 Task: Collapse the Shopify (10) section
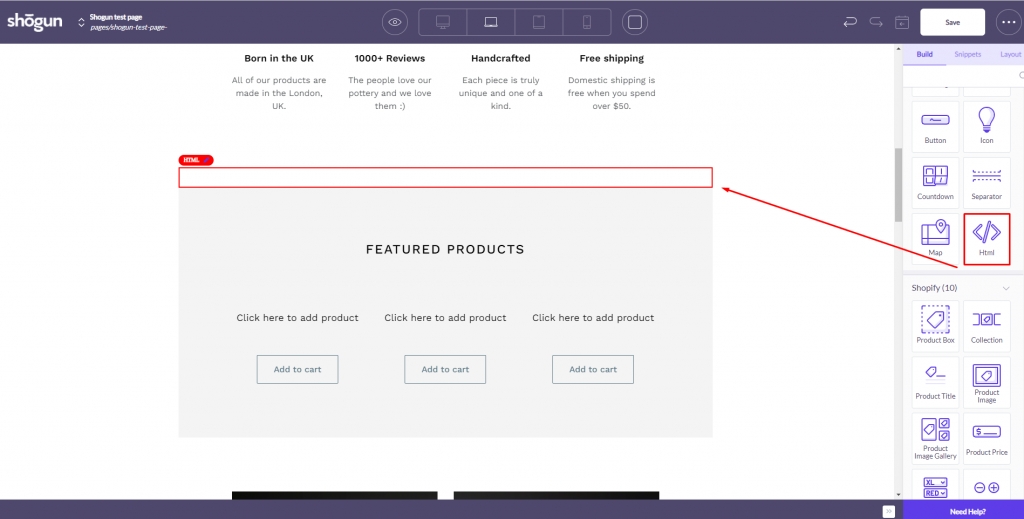coord(1006,288)
